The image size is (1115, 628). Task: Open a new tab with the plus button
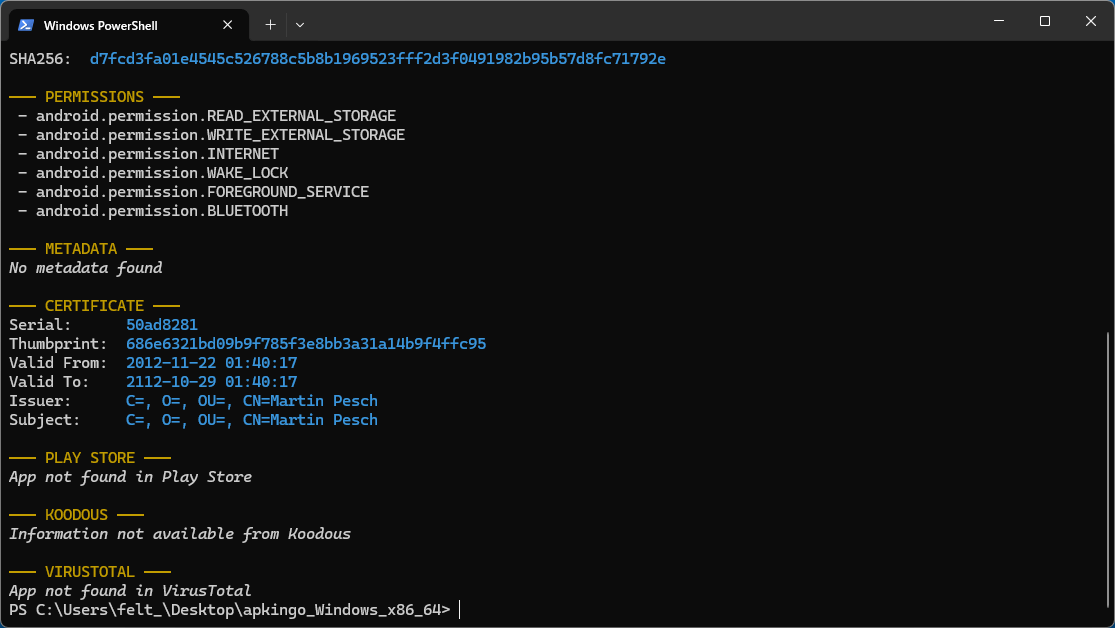[270, 25]
